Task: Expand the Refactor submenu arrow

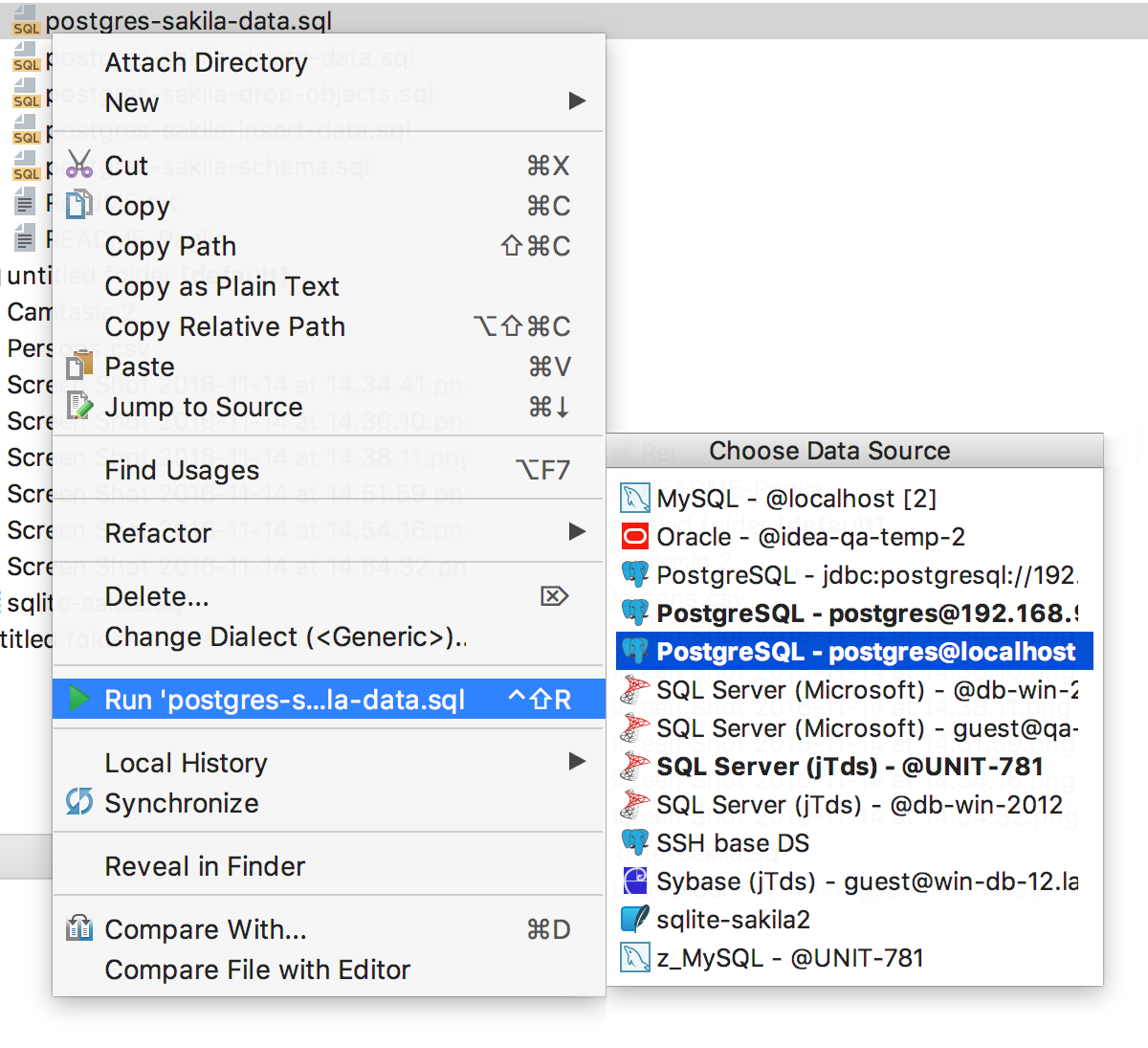Action: click(577, 532)
